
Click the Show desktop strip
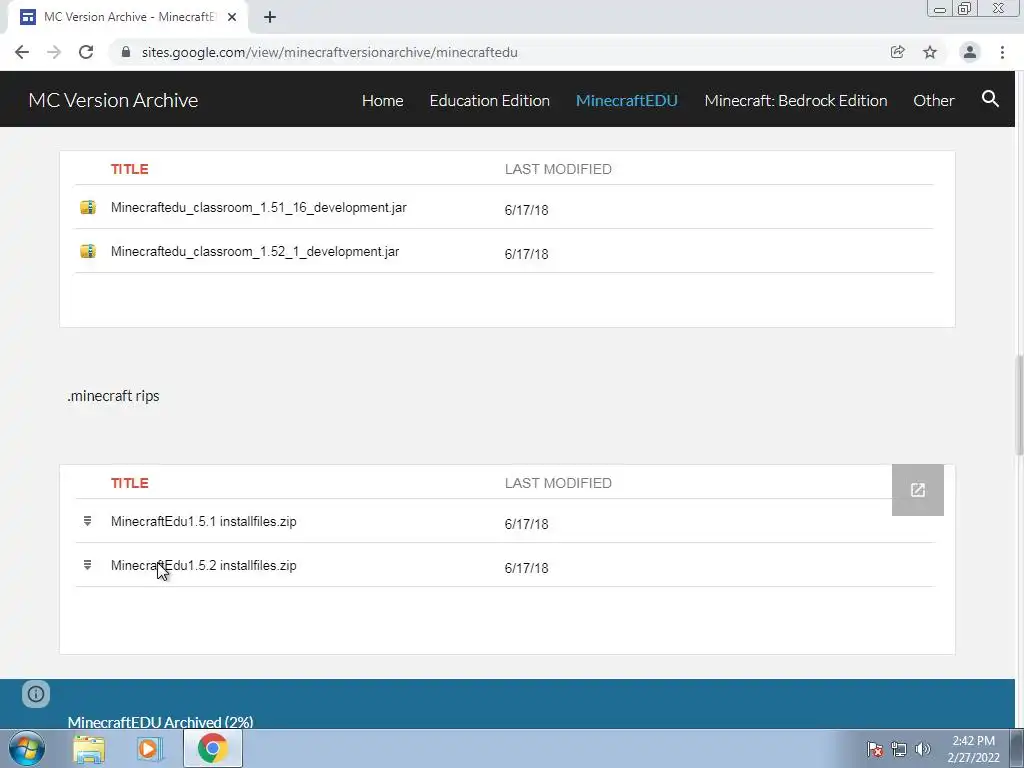1017,748
